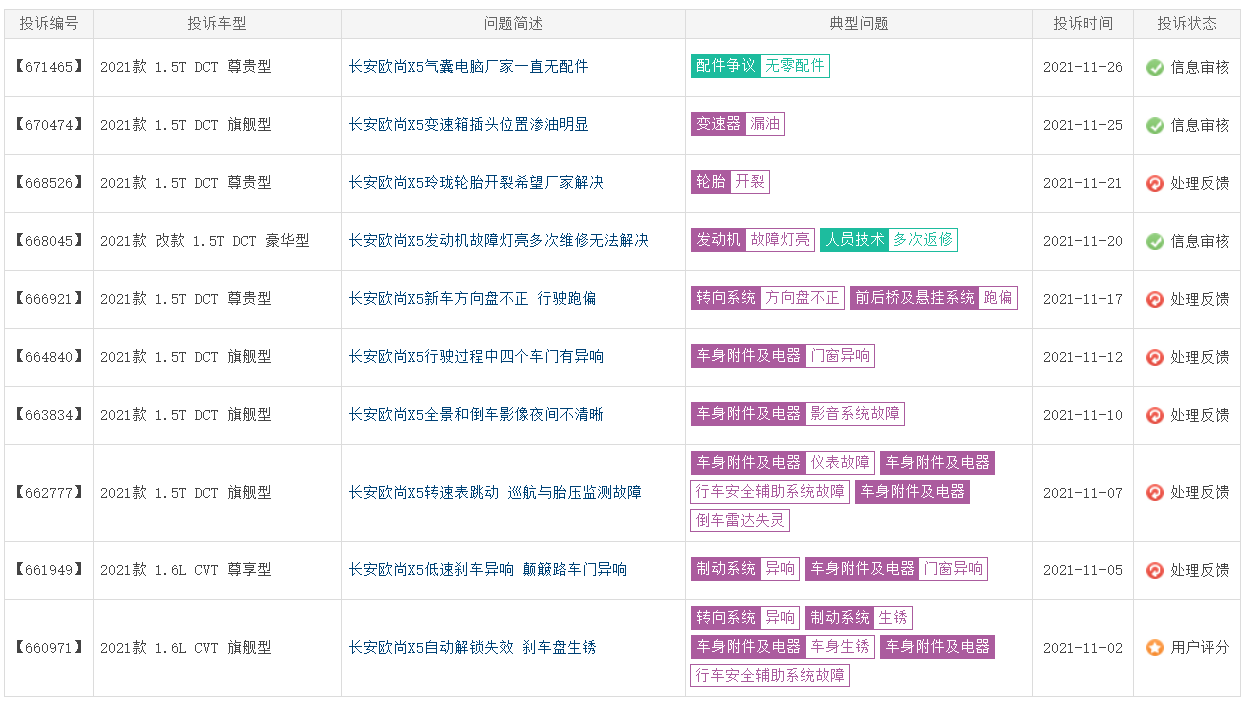The height and width of the screenshot is (704, 1244).
Task: Click red feedback icon in row 663834
Action: (1155, 415)
